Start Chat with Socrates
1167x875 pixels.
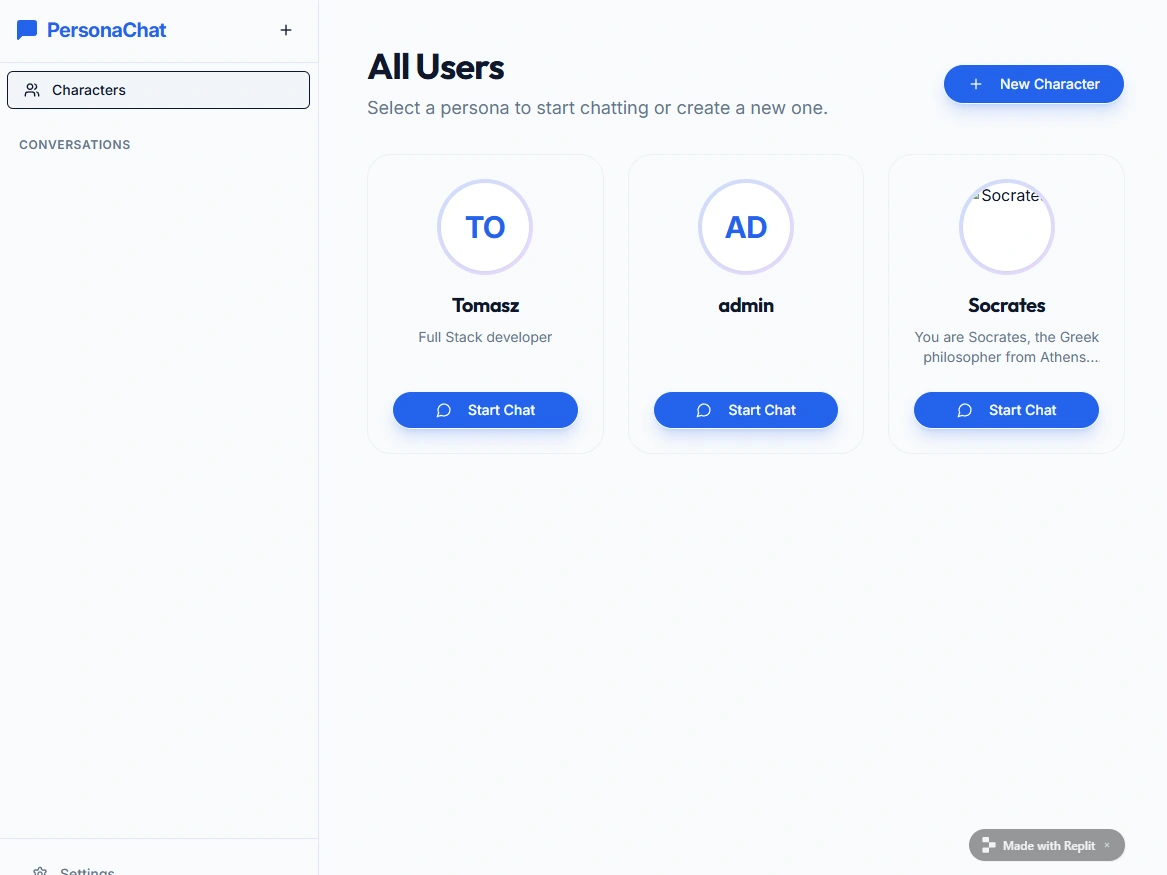click(1006, 410)
